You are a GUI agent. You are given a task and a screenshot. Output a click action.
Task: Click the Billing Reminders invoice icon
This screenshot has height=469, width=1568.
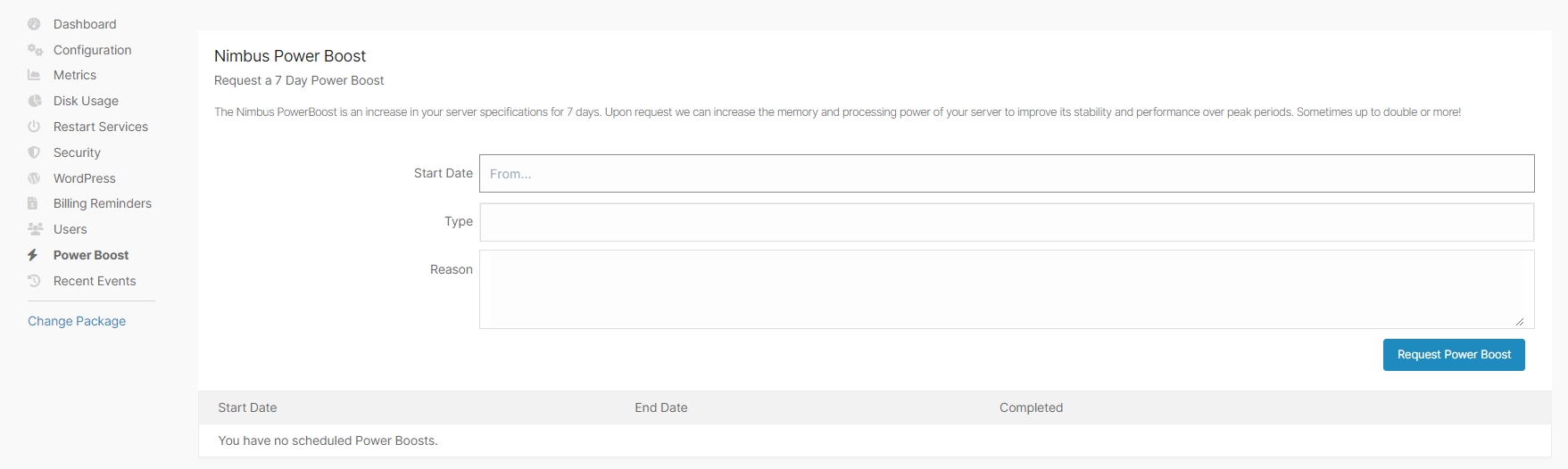point(33,203)
